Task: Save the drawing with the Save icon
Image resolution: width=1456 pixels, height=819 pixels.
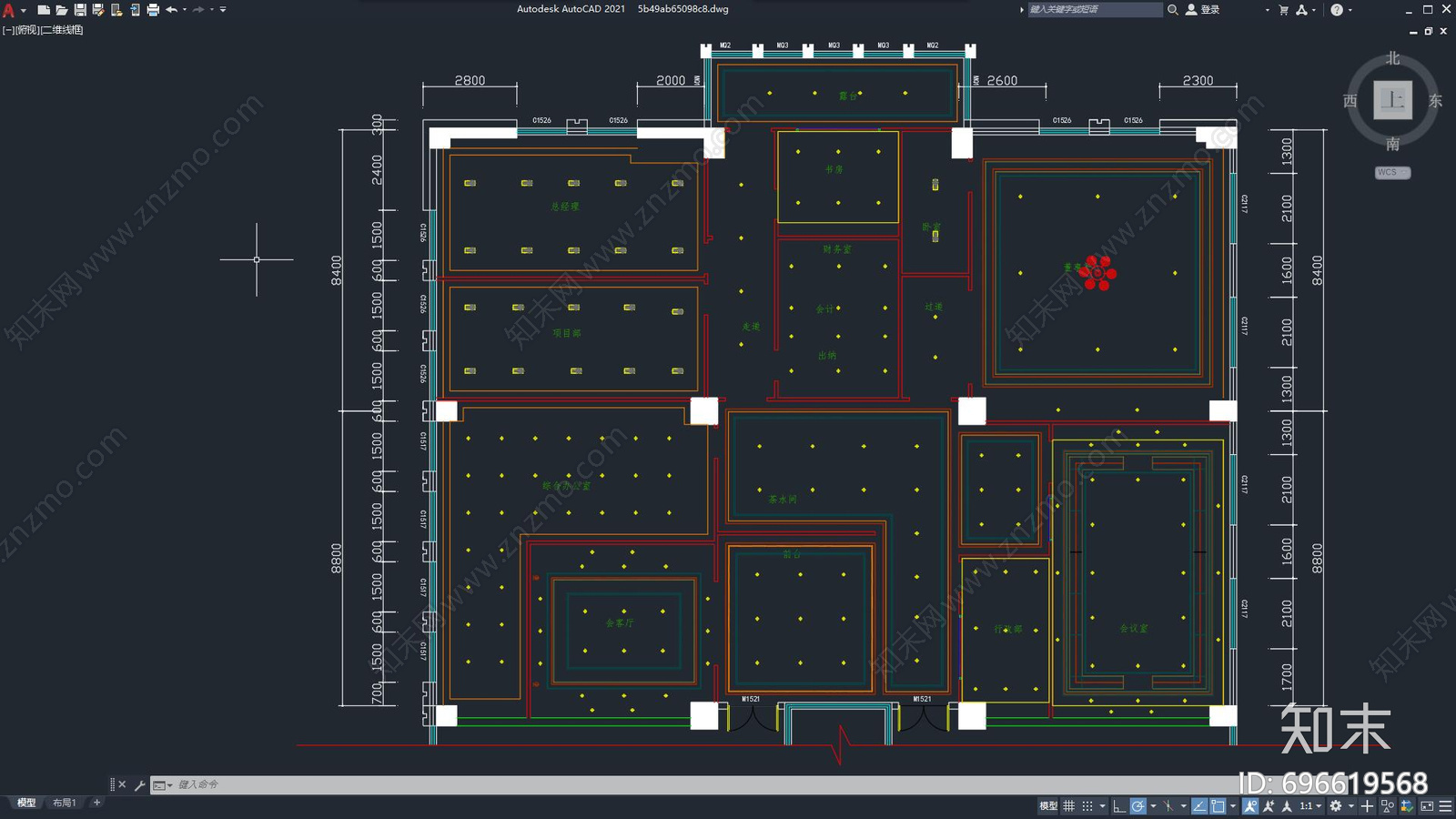Action: click(80, 10)
